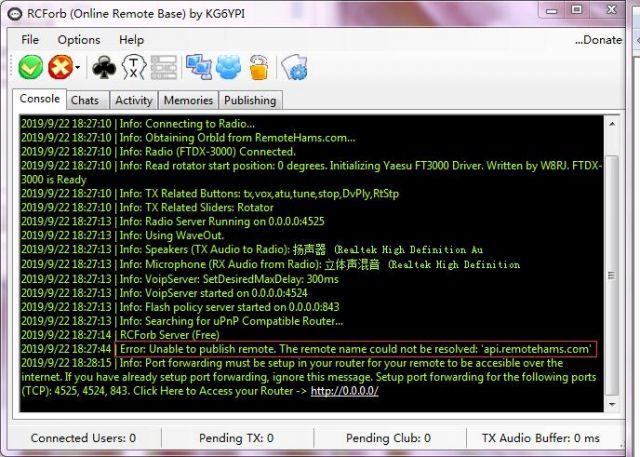The width and height of the screenshot is (640, 457).
Task: Click the 'TX Related Buttons' log line
Action: (x=210, y=193)
